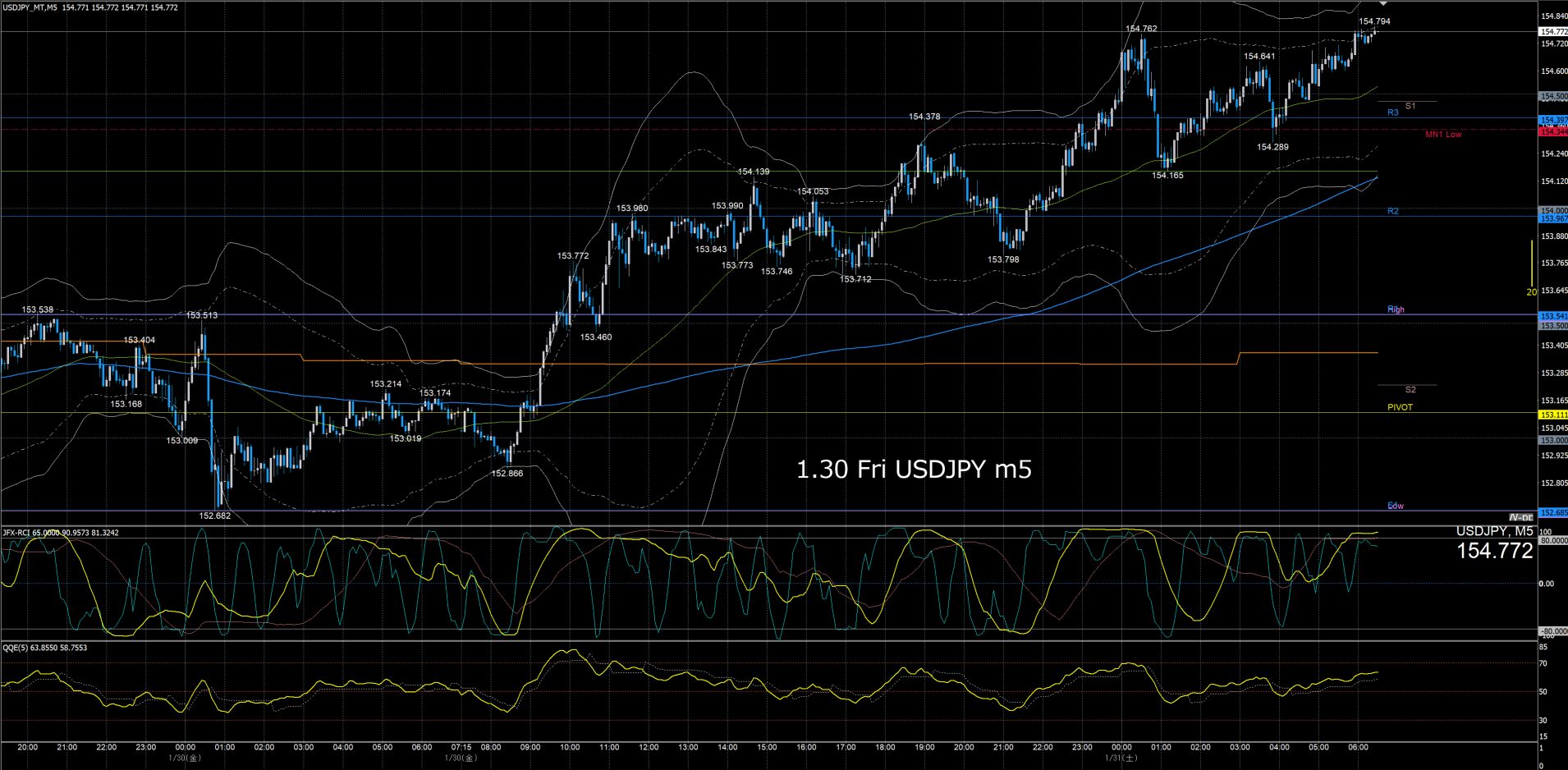The height and width of the screenshot is (770, 1568).
Task: Click the current price tag 154.772 on axis
Action: click(x=1553, y=31)
